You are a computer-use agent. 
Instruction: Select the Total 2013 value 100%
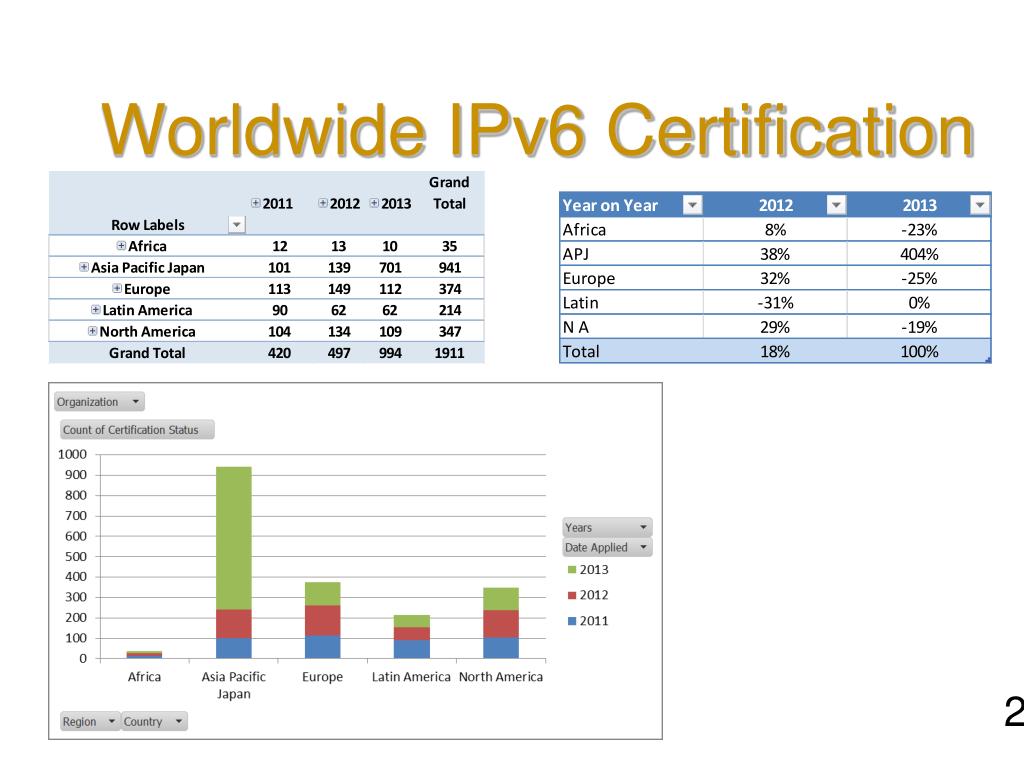tap(919, 351)
